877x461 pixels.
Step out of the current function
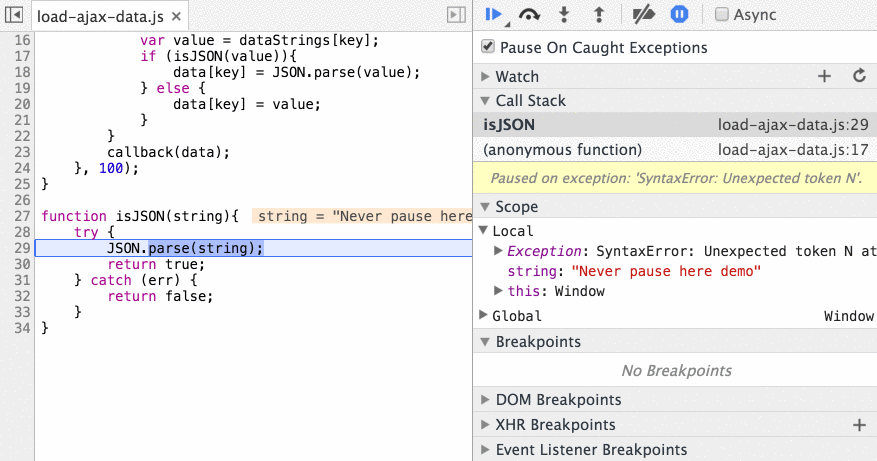pyautogui.click(x=598, y=15)
